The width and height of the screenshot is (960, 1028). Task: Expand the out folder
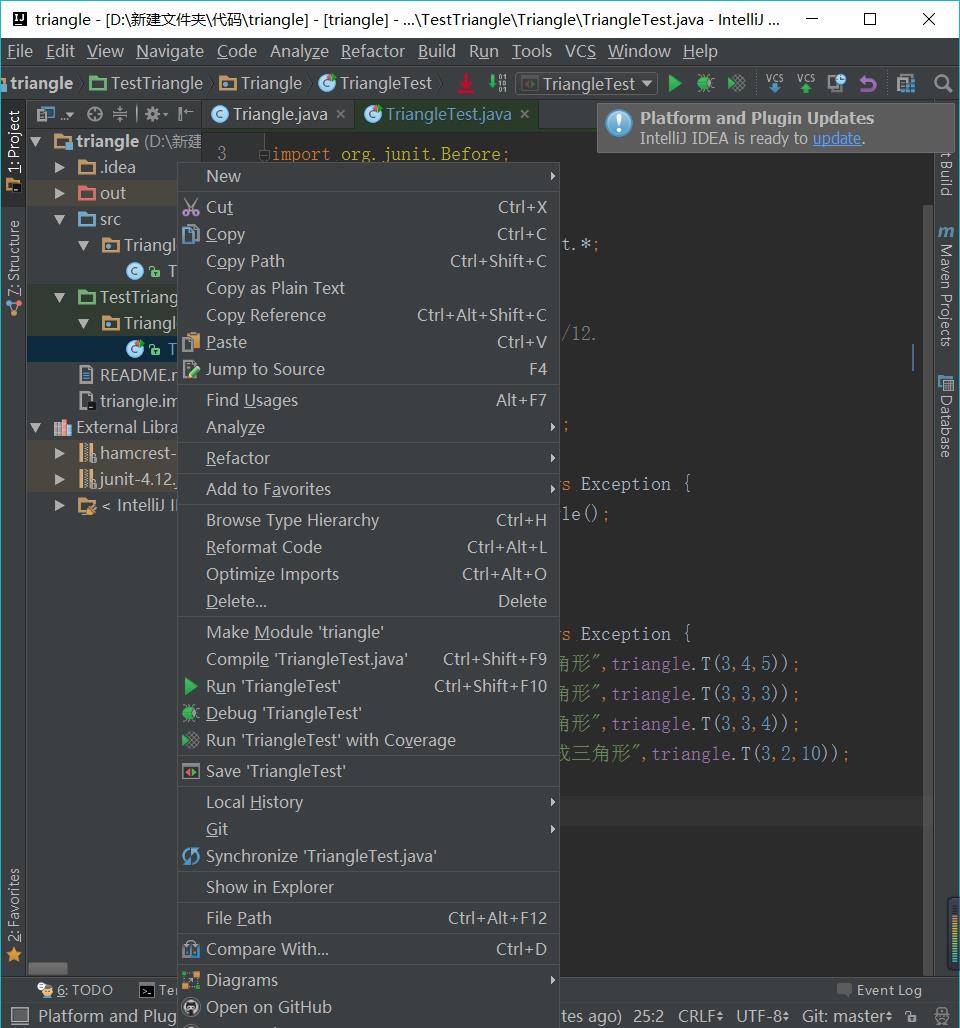pyautogui.click(x=60, y=193)
